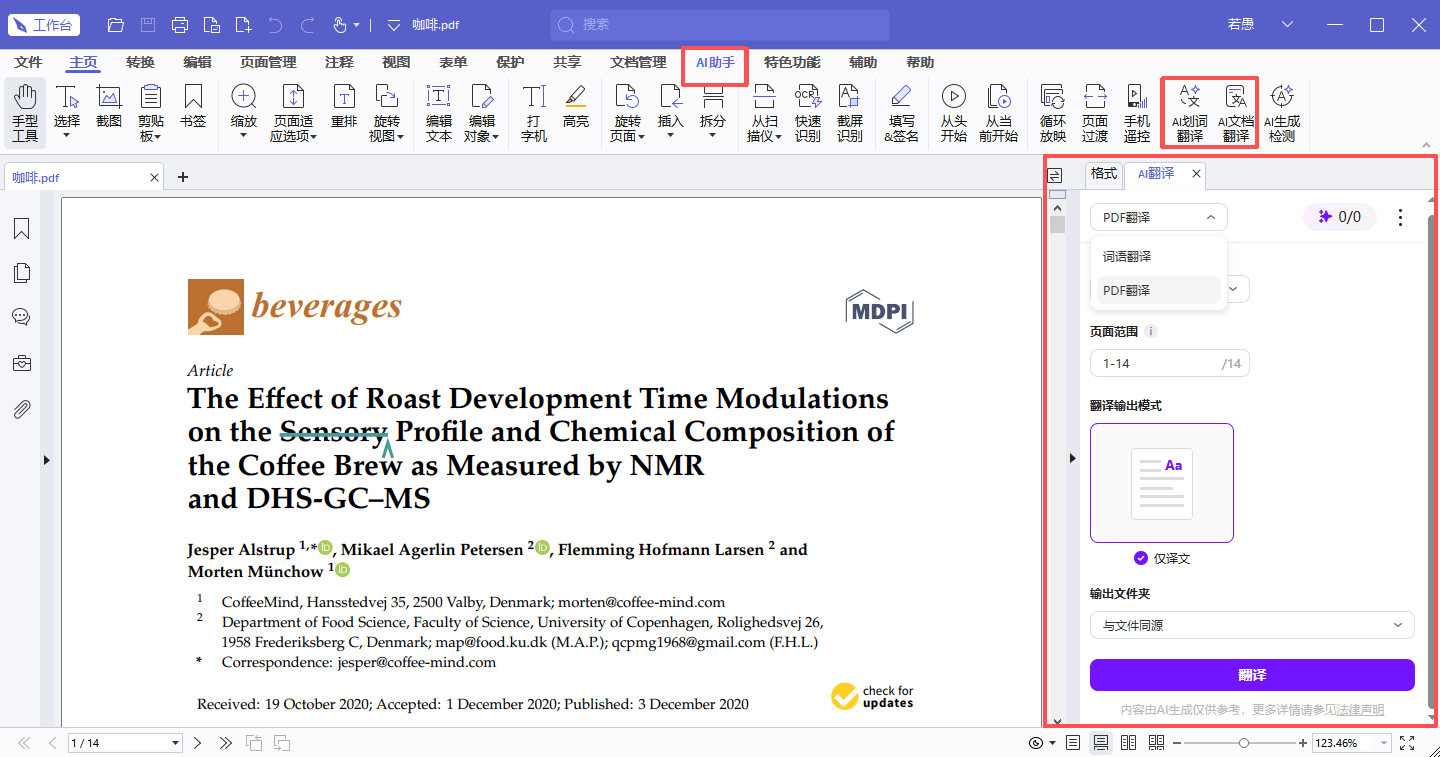The width and height of the screenshot is (1440, 757).
Task: Edit the 1-14 page range field
Action: 1169,363
